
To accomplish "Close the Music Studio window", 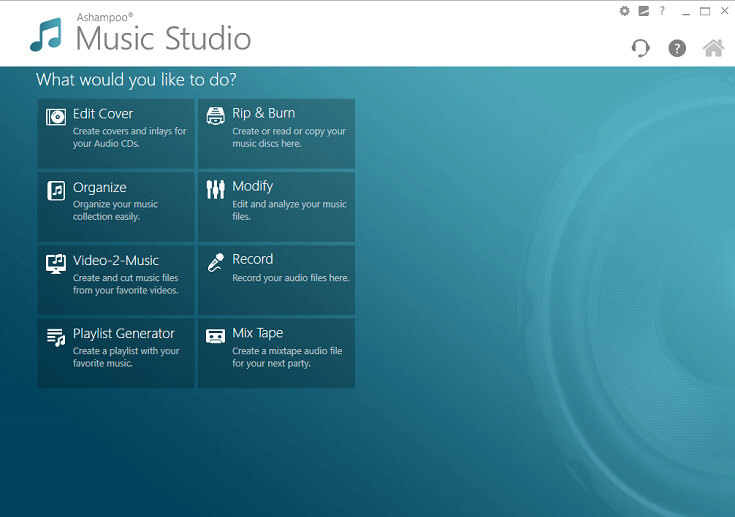I will tap(724, 11).
